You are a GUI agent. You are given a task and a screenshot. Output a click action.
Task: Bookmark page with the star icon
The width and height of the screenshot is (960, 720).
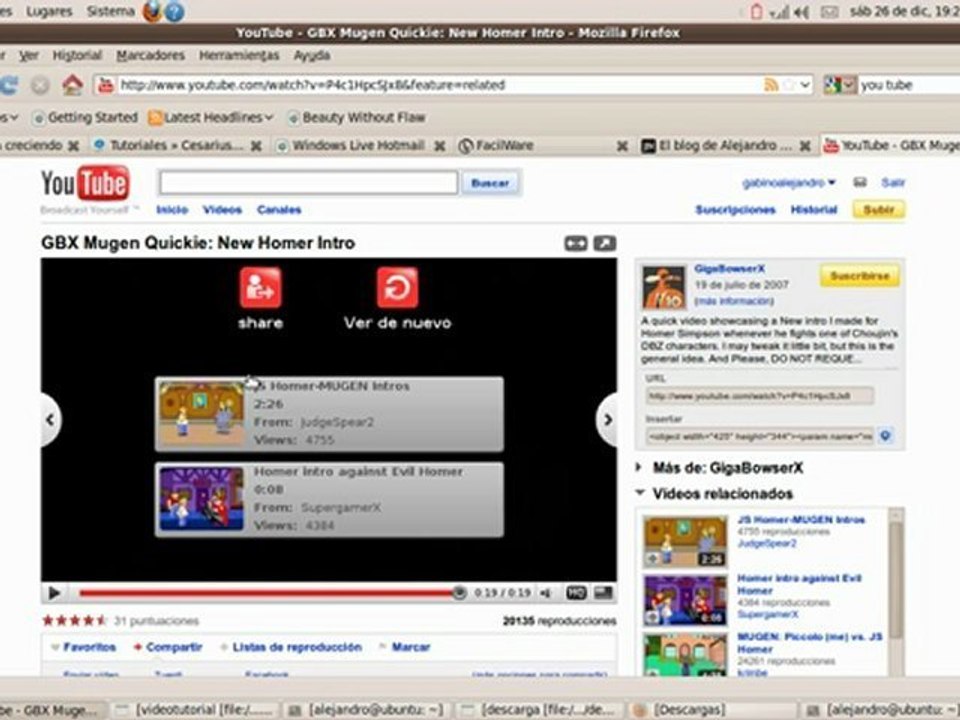[789, 84]
